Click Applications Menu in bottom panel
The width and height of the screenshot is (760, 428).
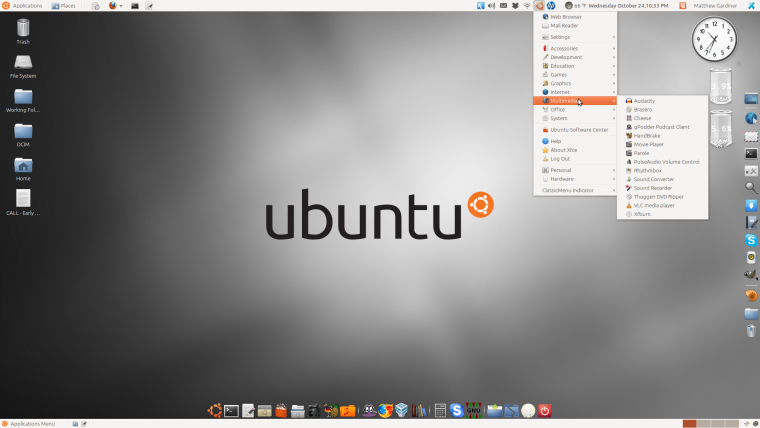click(28, 424)
